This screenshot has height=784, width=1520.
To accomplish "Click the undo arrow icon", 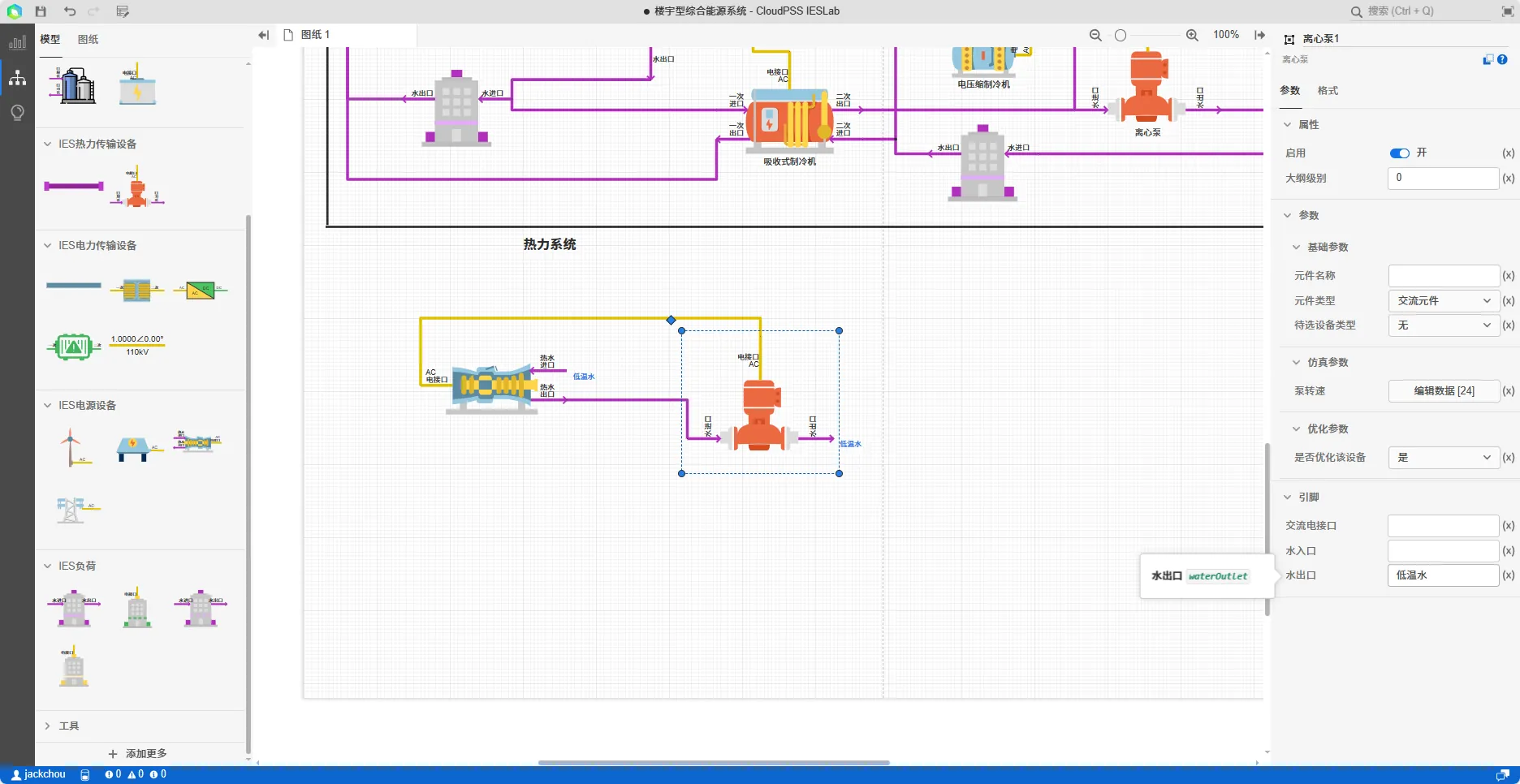I will pyautogui.click(x=70, y=11).
